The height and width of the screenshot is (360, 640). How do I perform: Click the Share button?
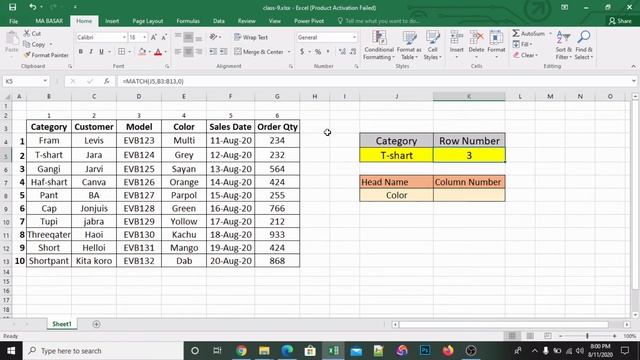click(620, 21)
